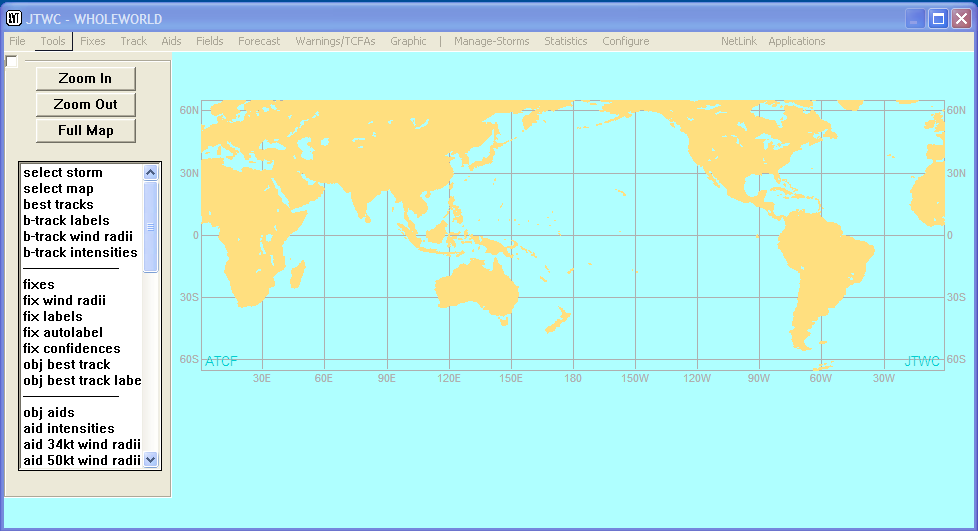Open the Tools menu
The width and height of the screenshot is (978, 531).
53,41
